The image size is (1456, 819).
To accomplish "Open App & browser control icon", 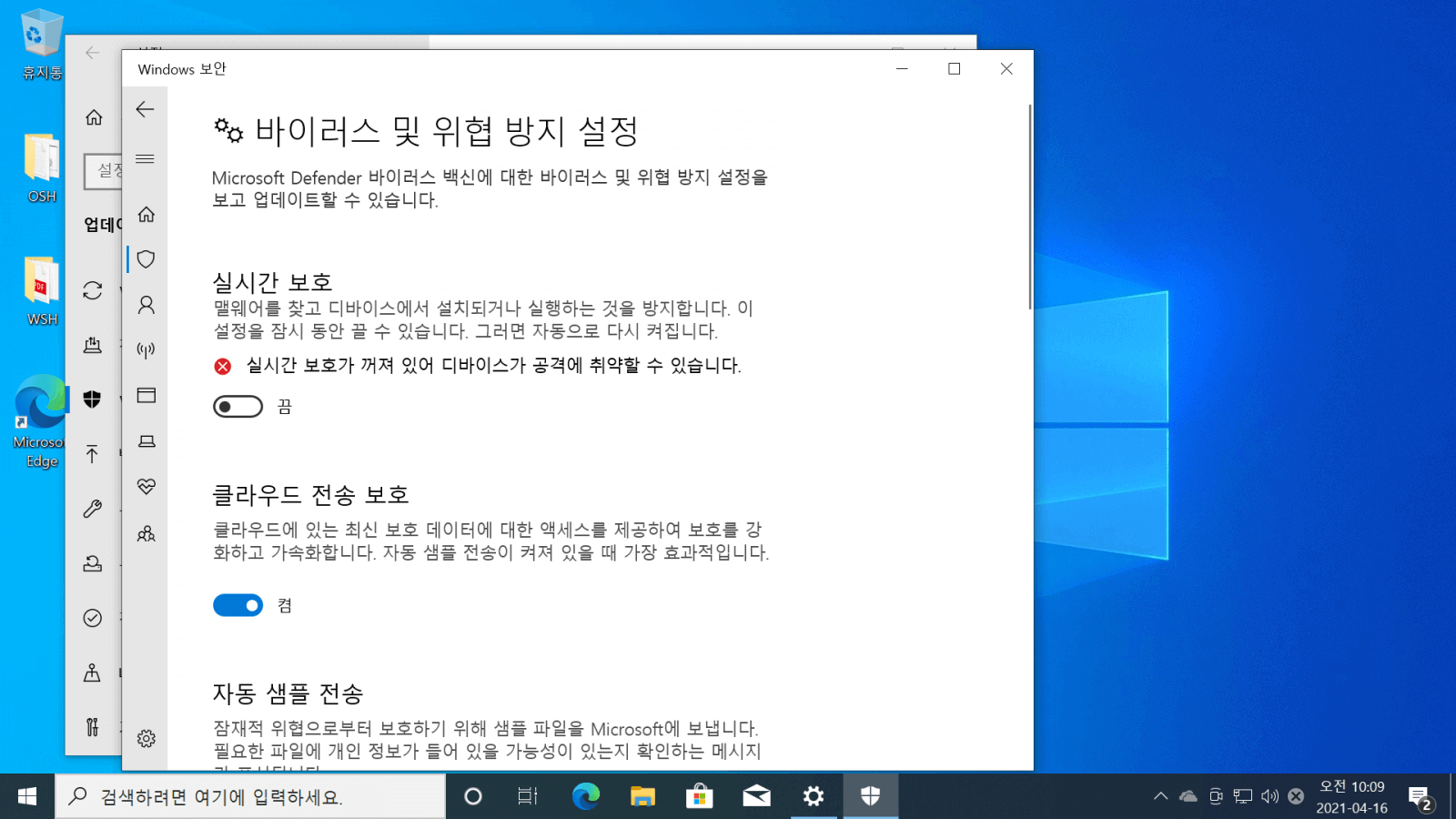I will 147,395.
